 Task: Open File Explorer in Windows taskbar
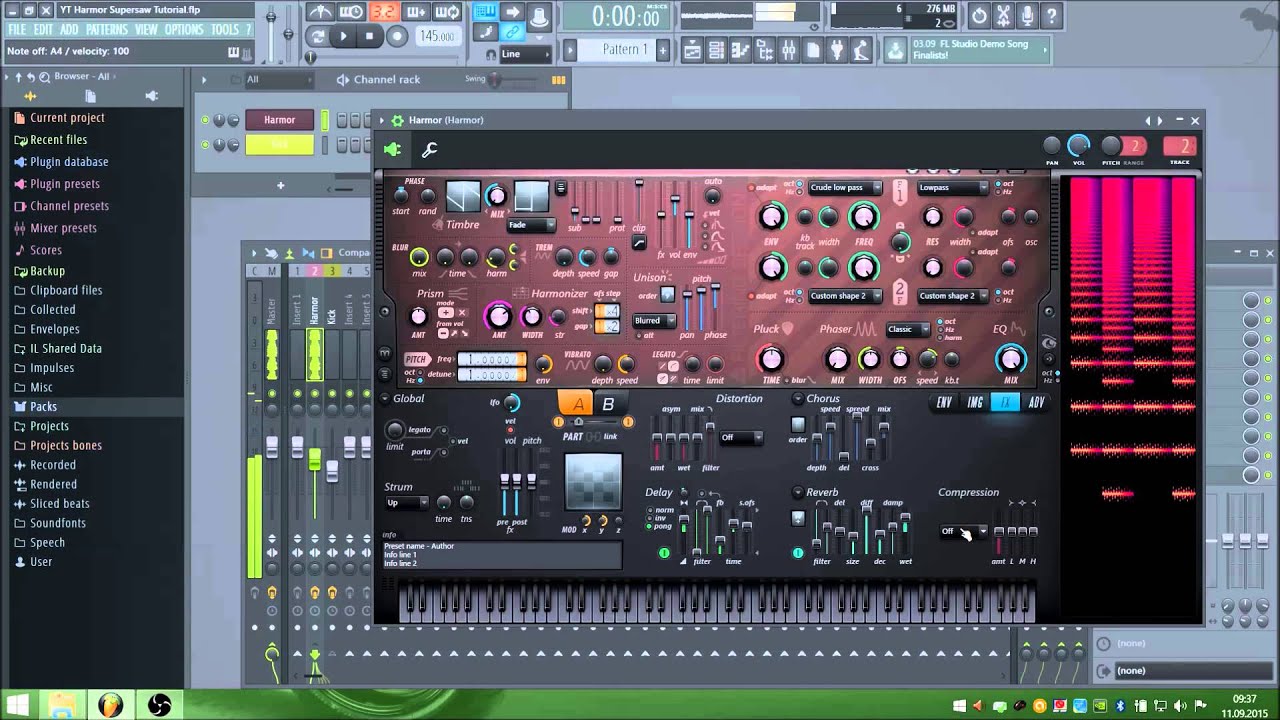click(62, 705)
